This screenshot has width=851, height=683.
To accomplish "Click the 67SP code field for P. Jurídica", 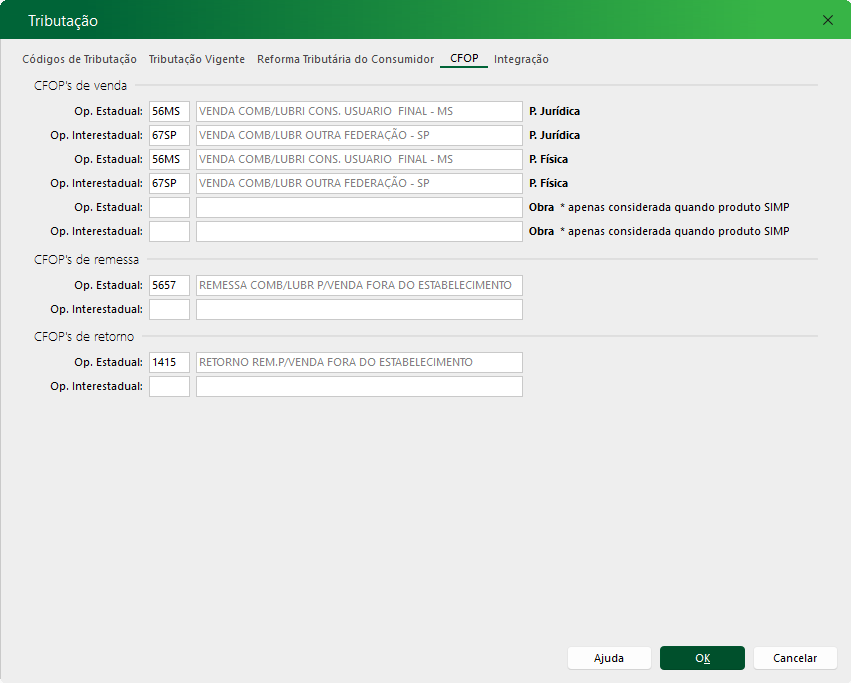I will click(169, 135).
